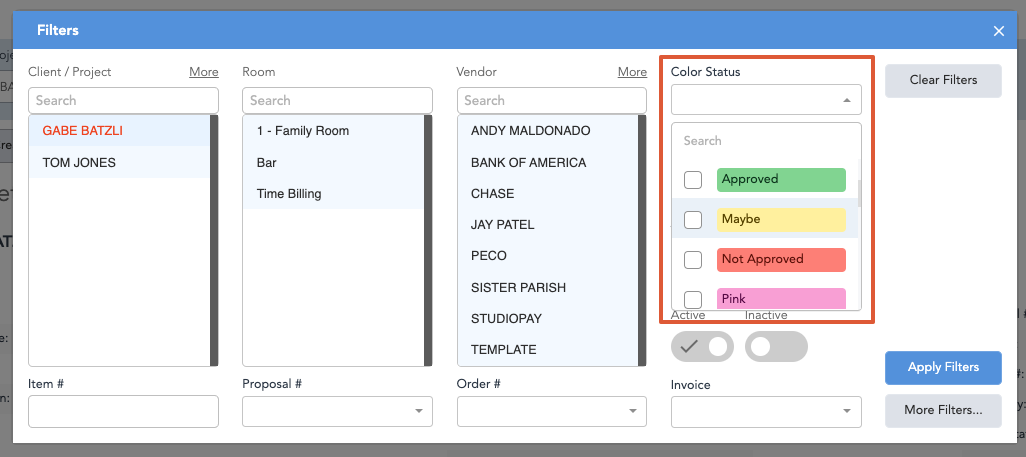Click the Room list scrollbar
The height and width of the screenshot is (457, 1026).
[x=428, y=240]
